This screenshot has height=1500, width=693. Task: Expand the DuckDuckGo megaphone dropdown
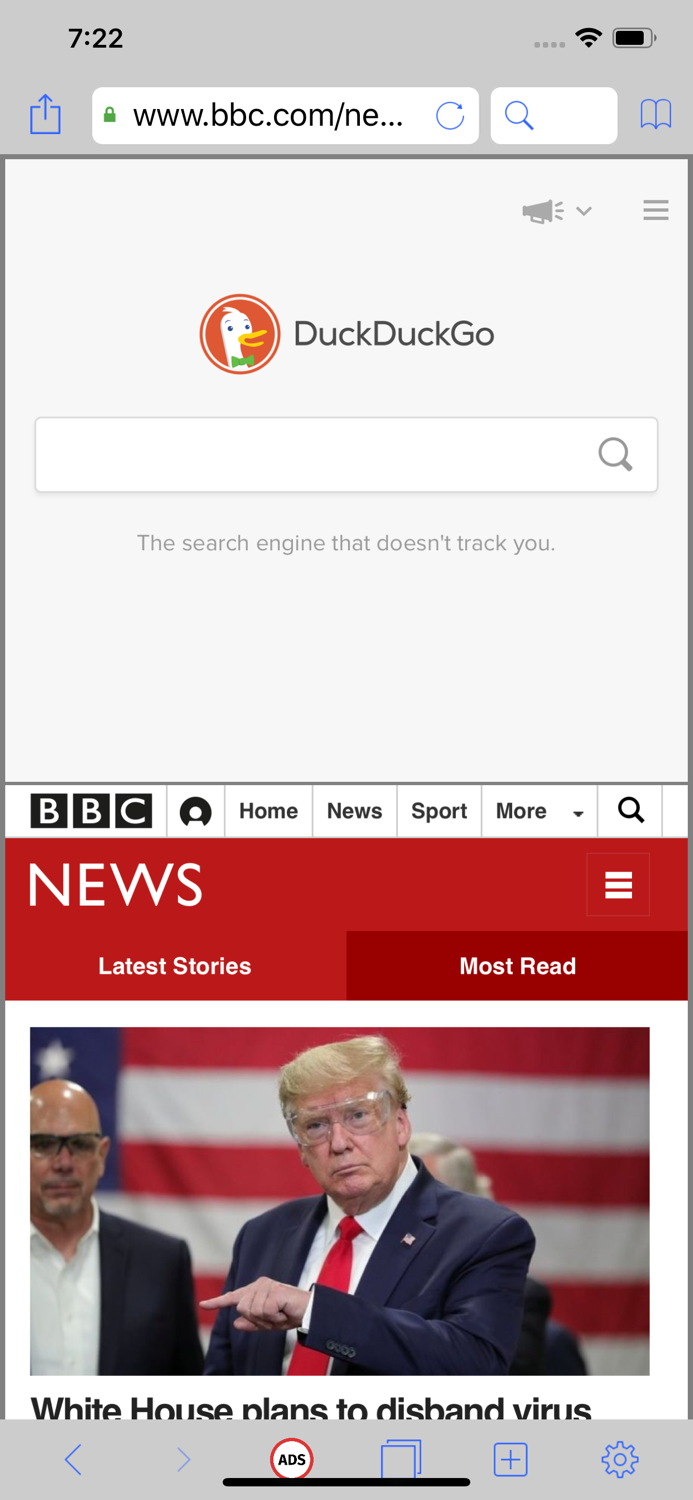click(x=557, y=211)
